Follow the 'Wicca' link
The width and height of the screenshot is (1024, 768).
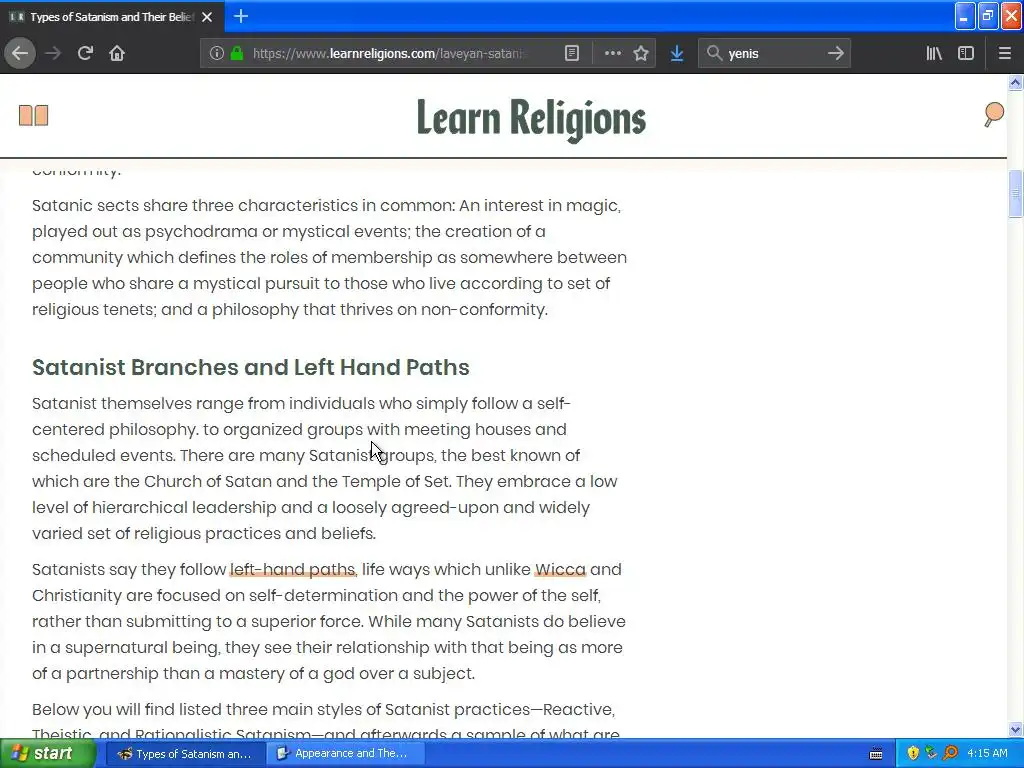[x=560, y=569]
